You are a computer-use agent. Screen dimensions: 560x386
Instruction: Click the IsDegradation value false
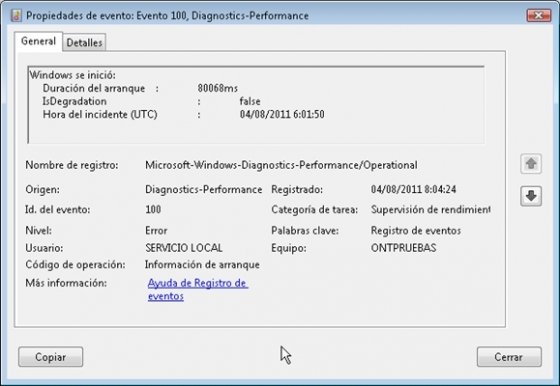250,101
